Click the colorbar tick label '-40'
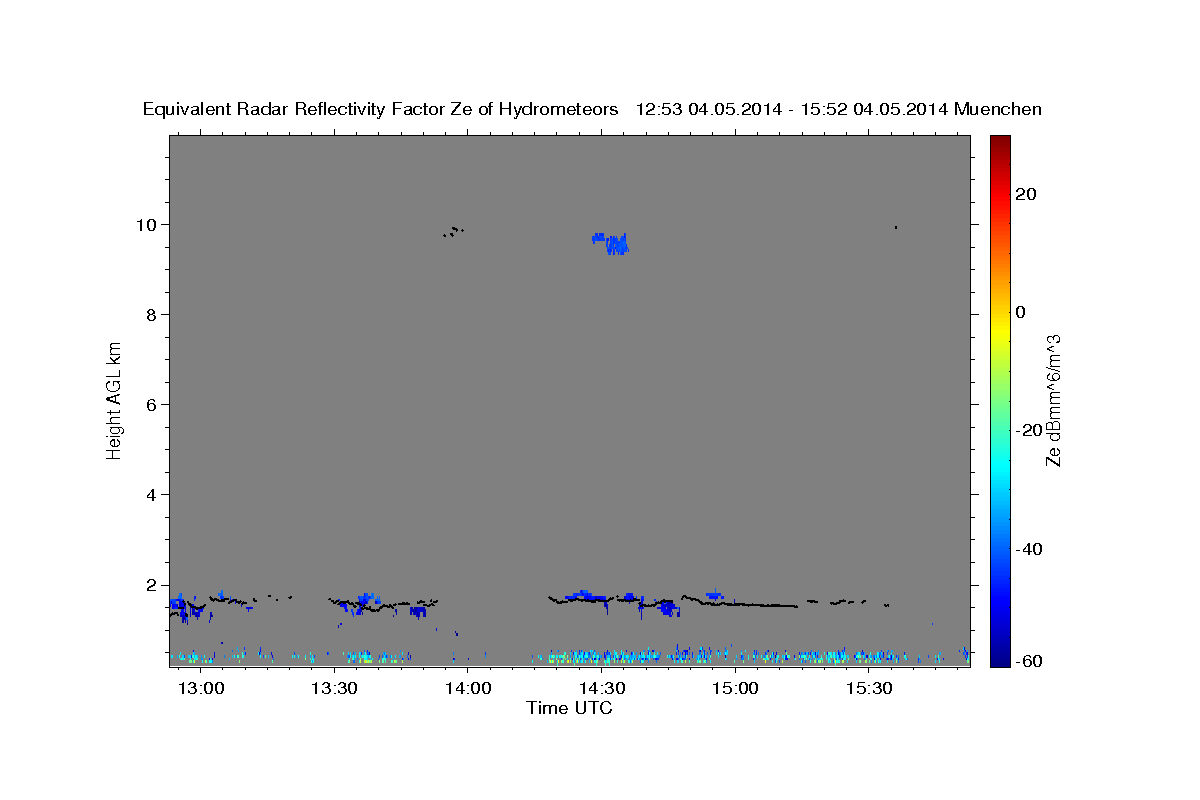Screen dimensions: 1200x800 1029,549
